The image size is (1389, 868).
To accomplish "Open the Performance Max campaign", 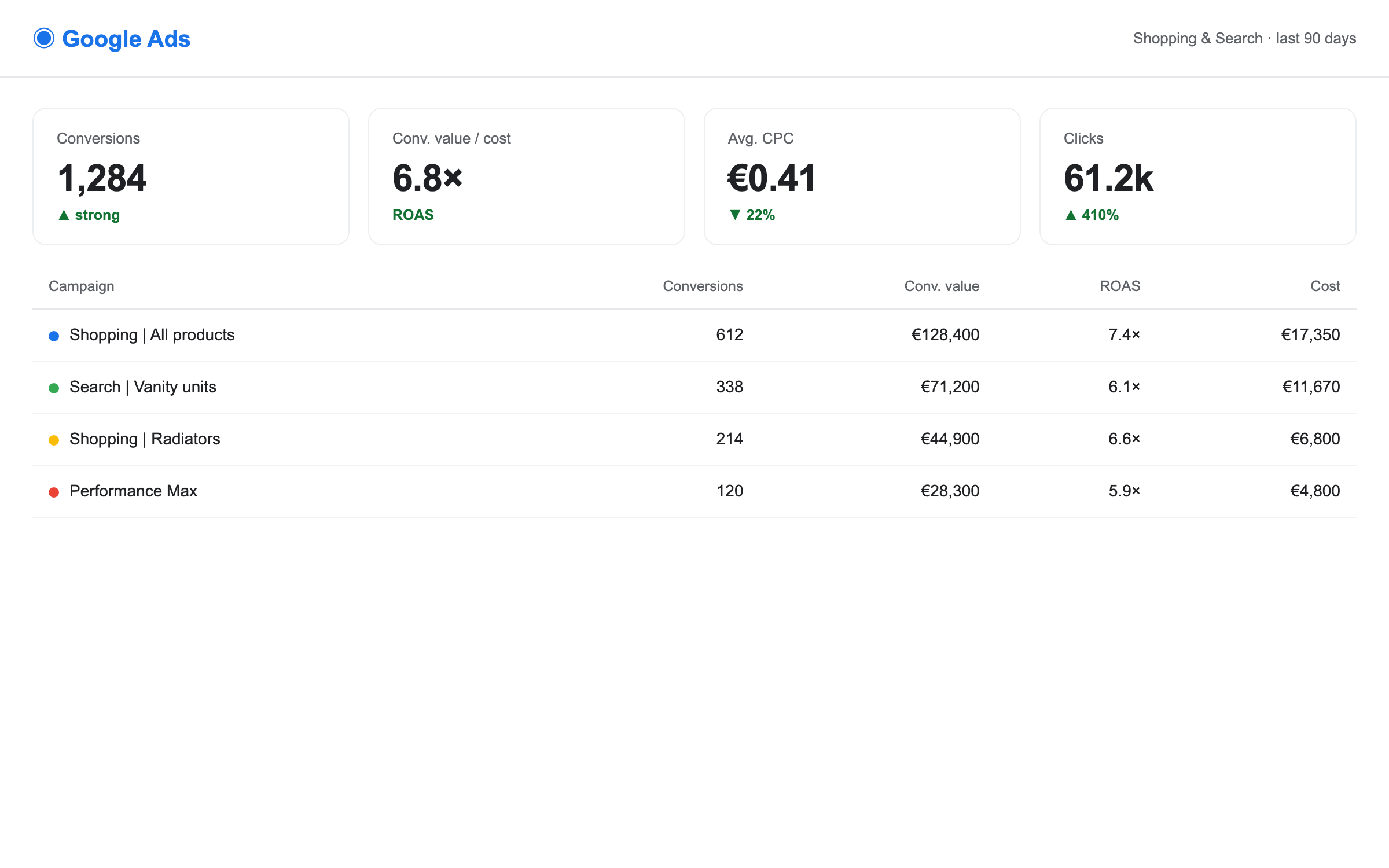I will coord(133,491).
